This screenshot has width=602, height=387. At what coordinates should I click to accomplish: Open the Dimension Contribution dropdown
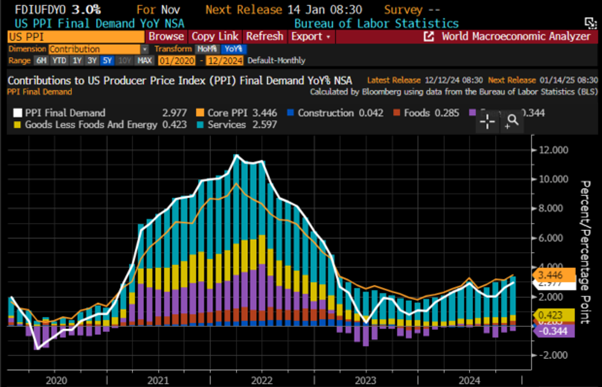pyautogui.click(x=144, y=49)
